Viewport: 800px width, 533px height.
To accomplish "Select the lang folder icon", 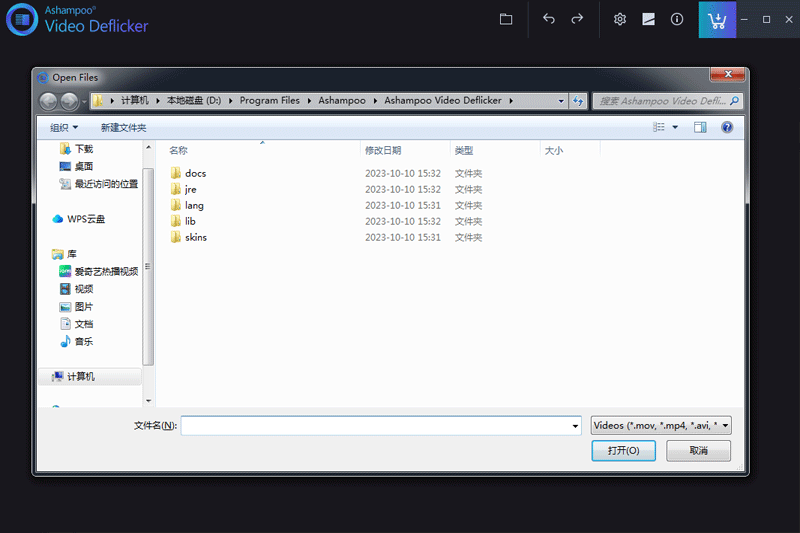I will coord(176,205).
